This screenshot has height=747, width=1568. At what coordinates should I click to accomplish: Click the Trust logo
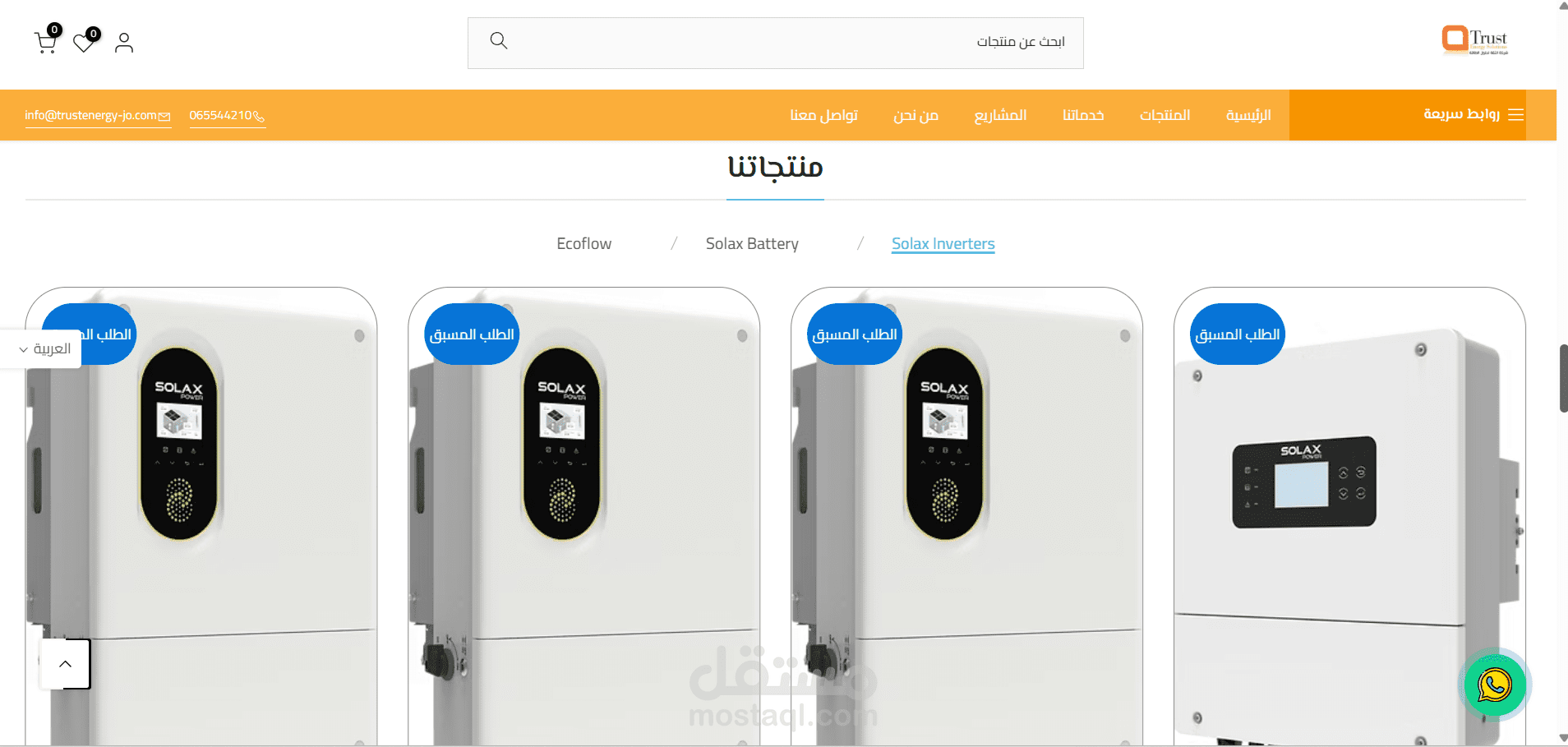coord(1475,39)
